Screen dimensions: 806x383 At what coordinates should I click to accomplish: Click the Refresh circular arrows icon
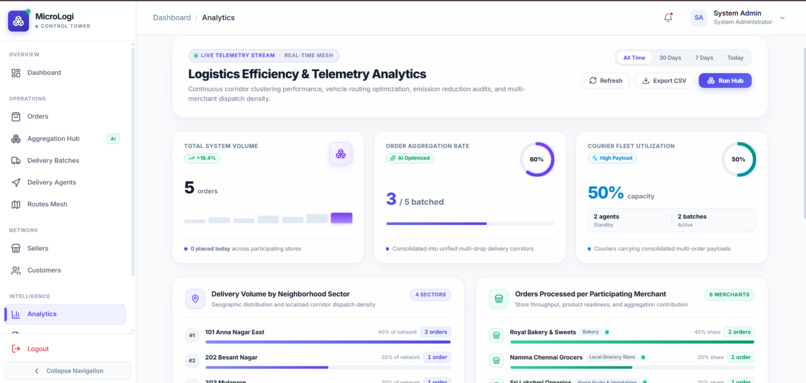pos(593,81)
